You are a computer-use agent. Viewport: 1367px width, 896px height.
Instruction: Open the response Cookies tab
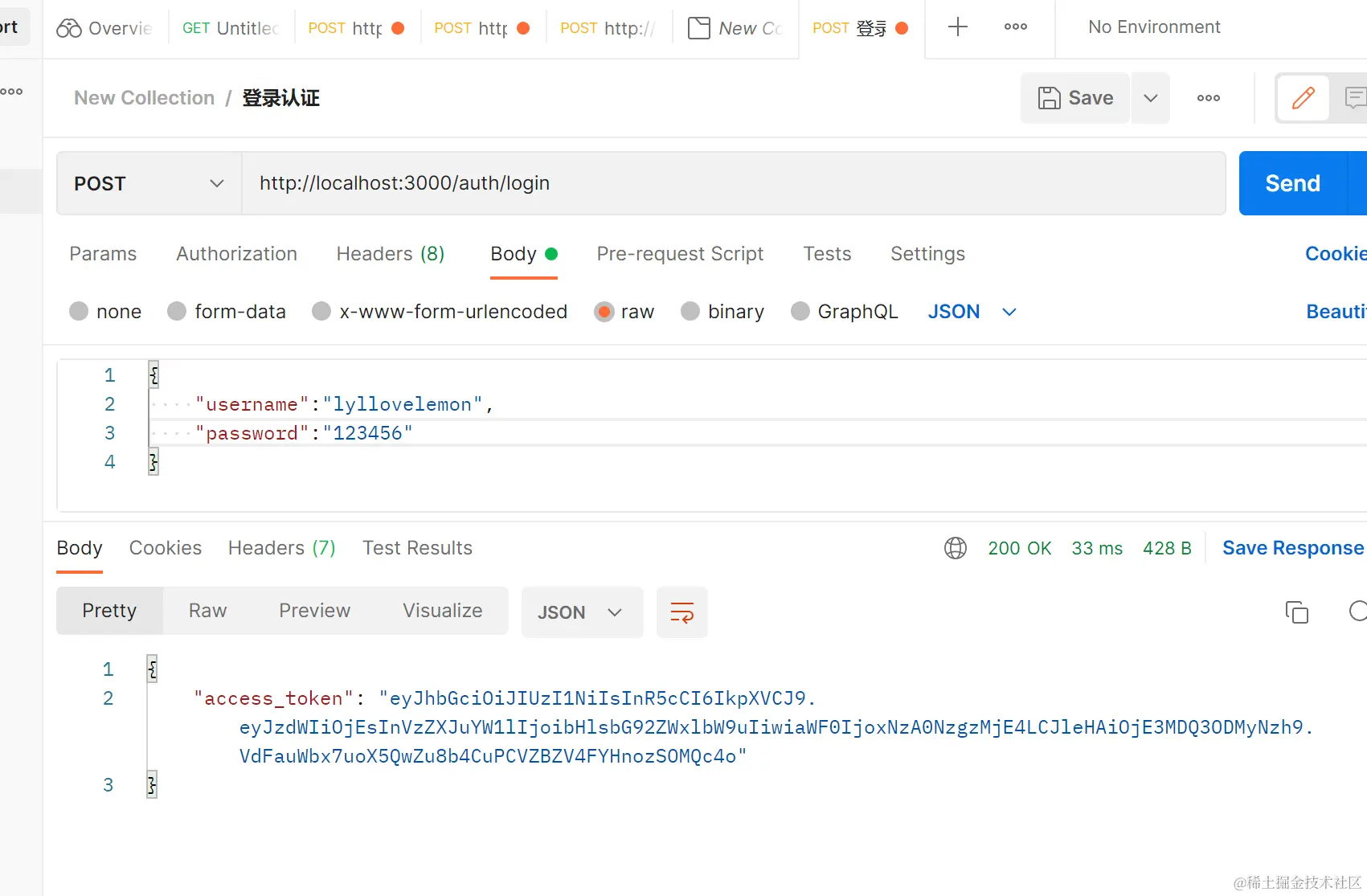[166, 548]
